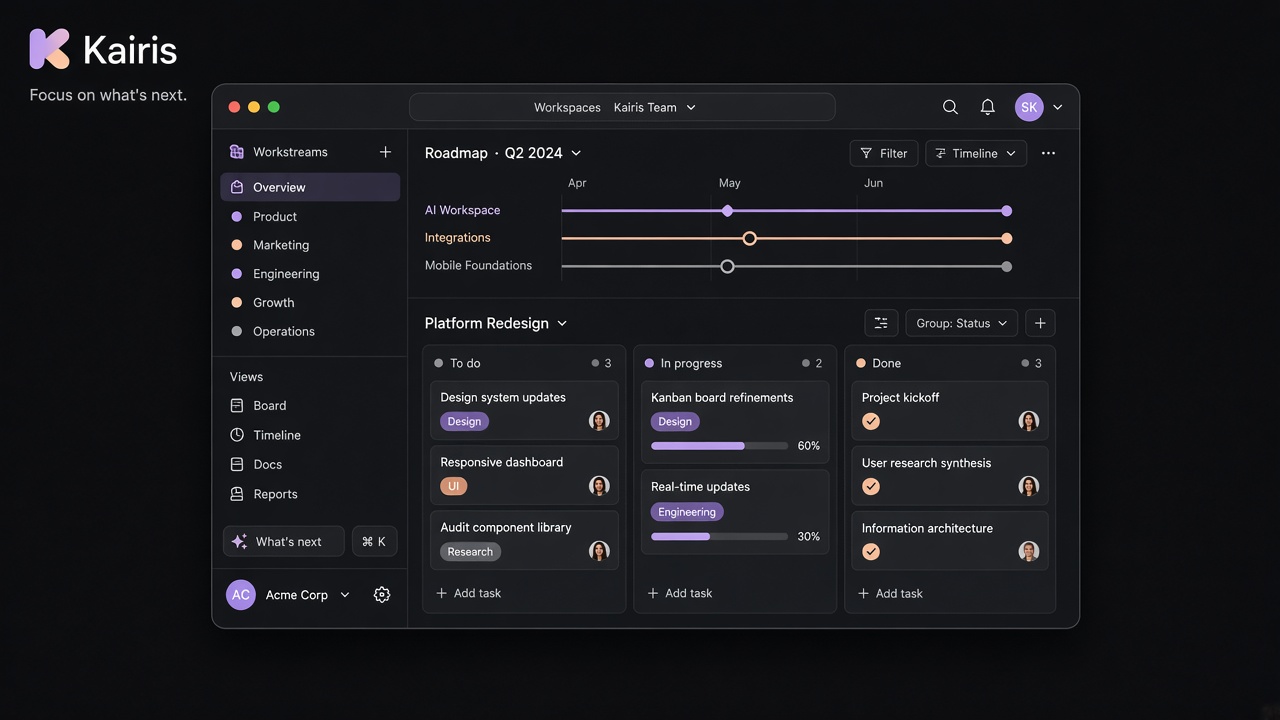Image resolution: width=1280 pixels, height=720 pixels.
Task: Click assignee avatar on Information architecture
Action: pos(1029,551)
